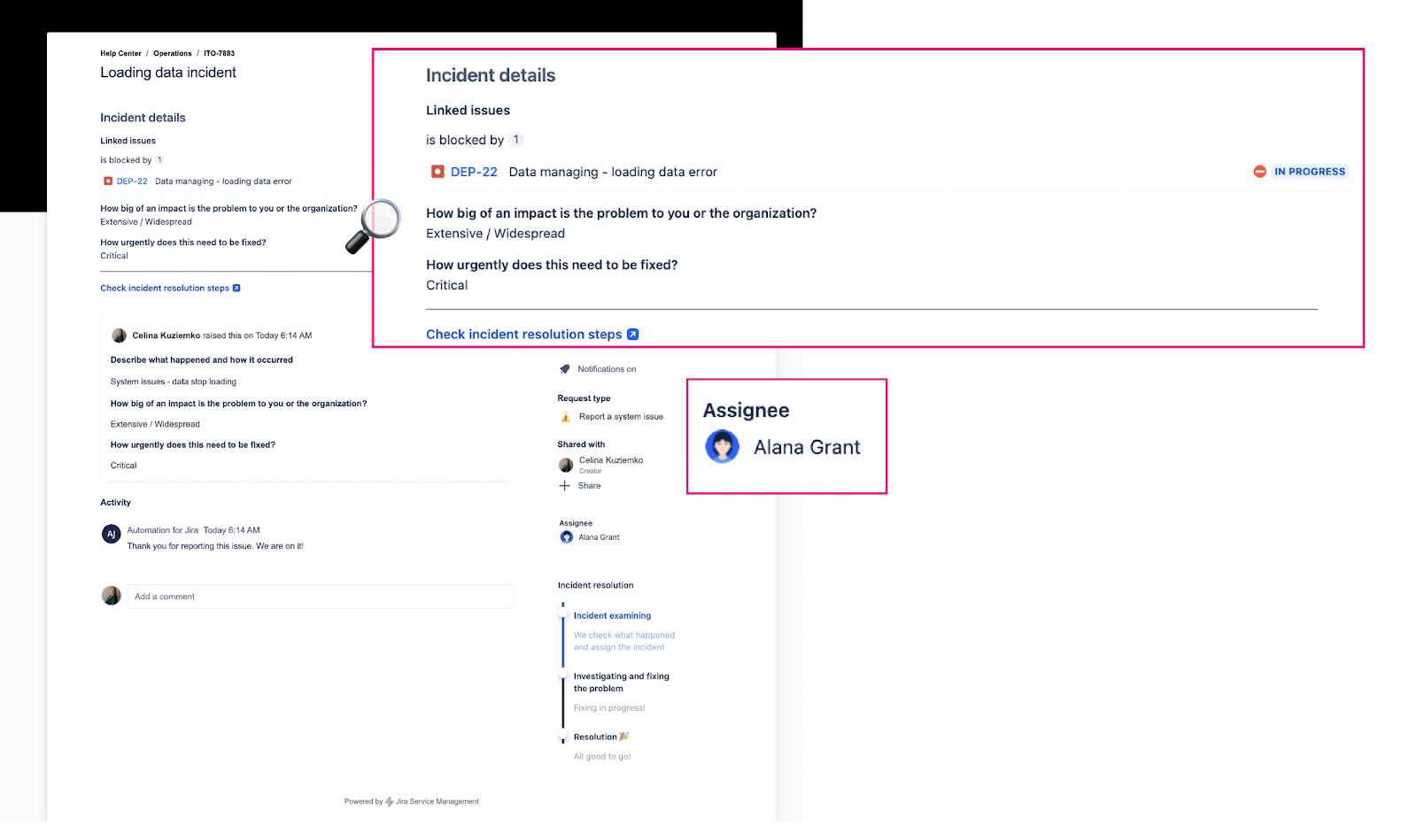
Task: Click the red DEP-22 incident type icon
Action: tap(437, 171)
